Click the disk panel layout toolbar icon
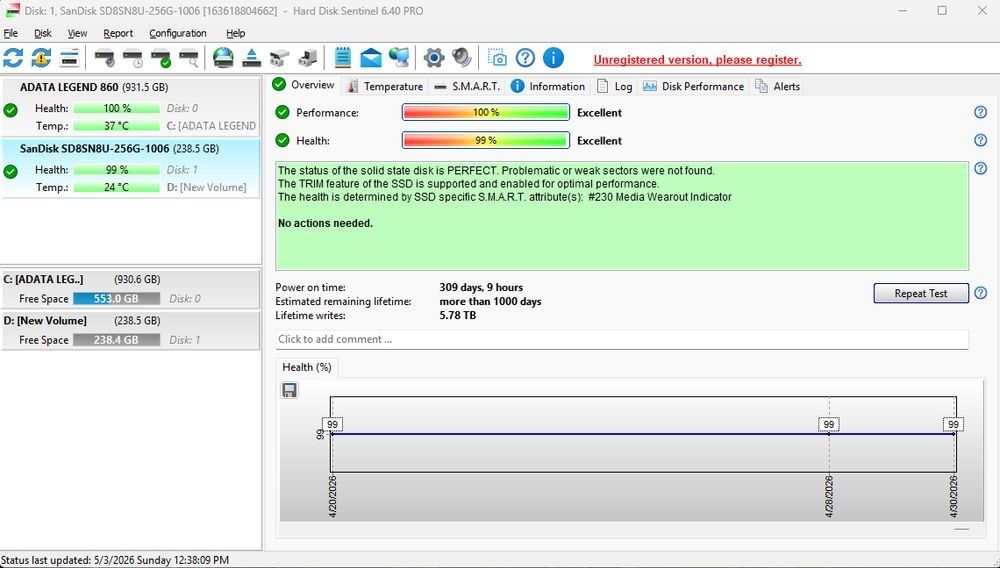This screenshot has height=568, width=1000. 69,58
